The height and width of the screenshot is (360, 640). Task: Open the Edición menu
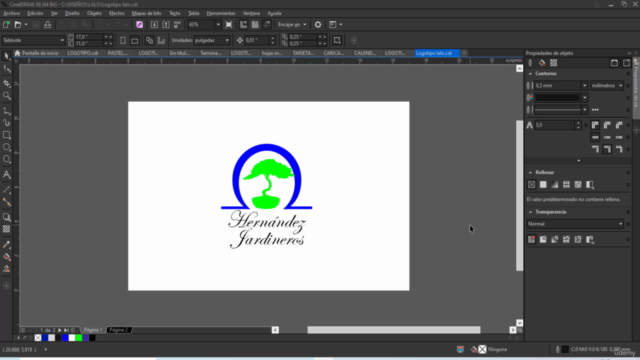click(x=35, y=13)
